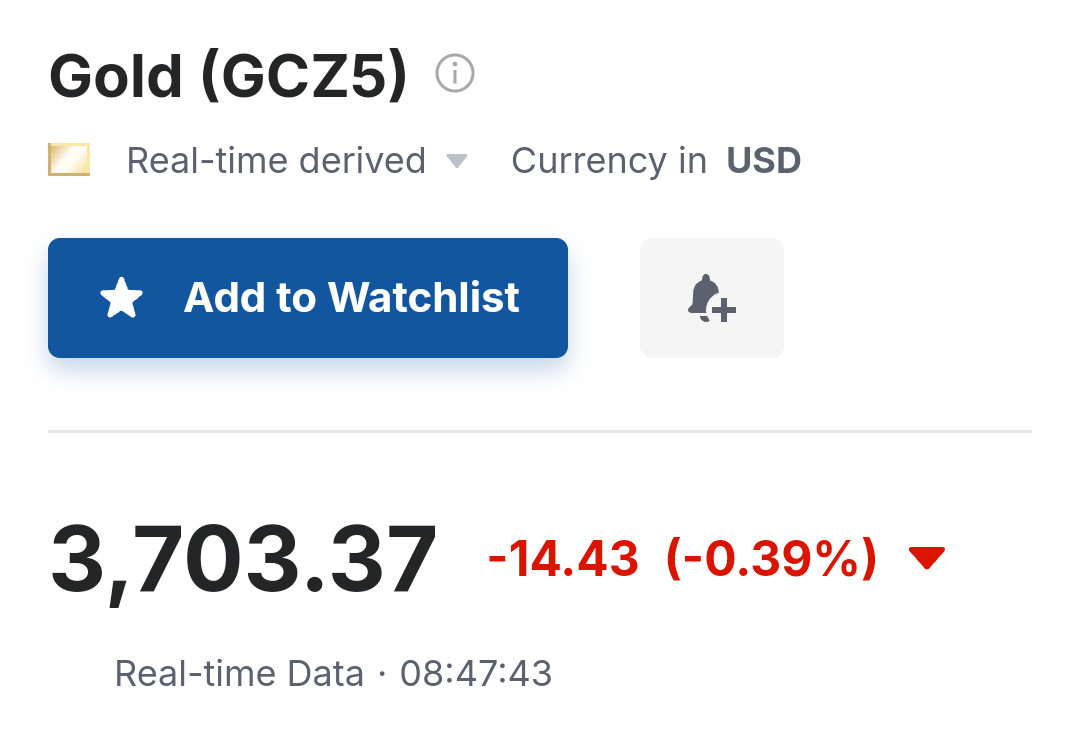Click the 3,703.37 price value
The image size is (1080, 751).
point(243,560)
